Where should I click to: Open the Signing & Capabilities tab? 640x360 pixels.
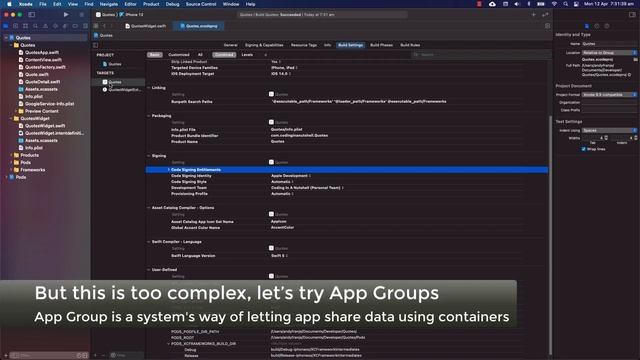[264, 45]
